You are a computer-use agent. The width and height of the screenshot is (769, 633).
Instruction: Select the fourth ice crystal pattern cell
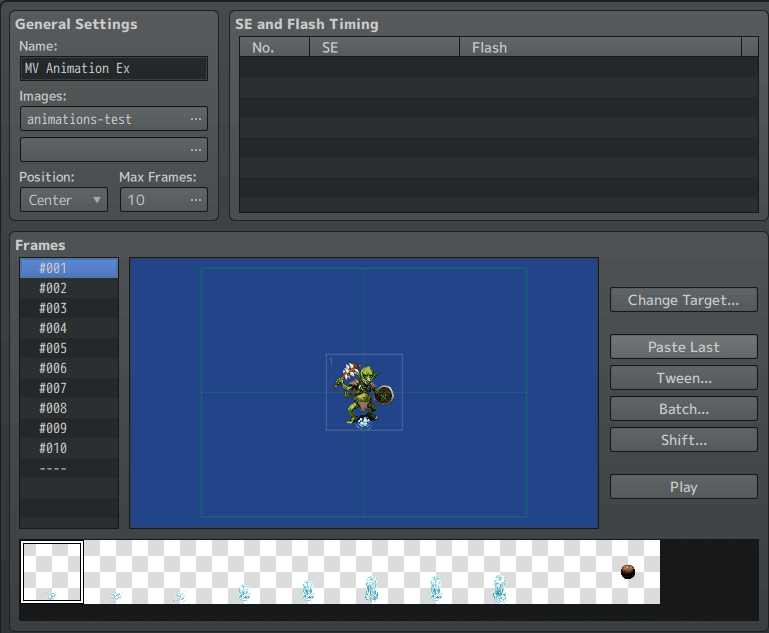click(x=244, y=572)
